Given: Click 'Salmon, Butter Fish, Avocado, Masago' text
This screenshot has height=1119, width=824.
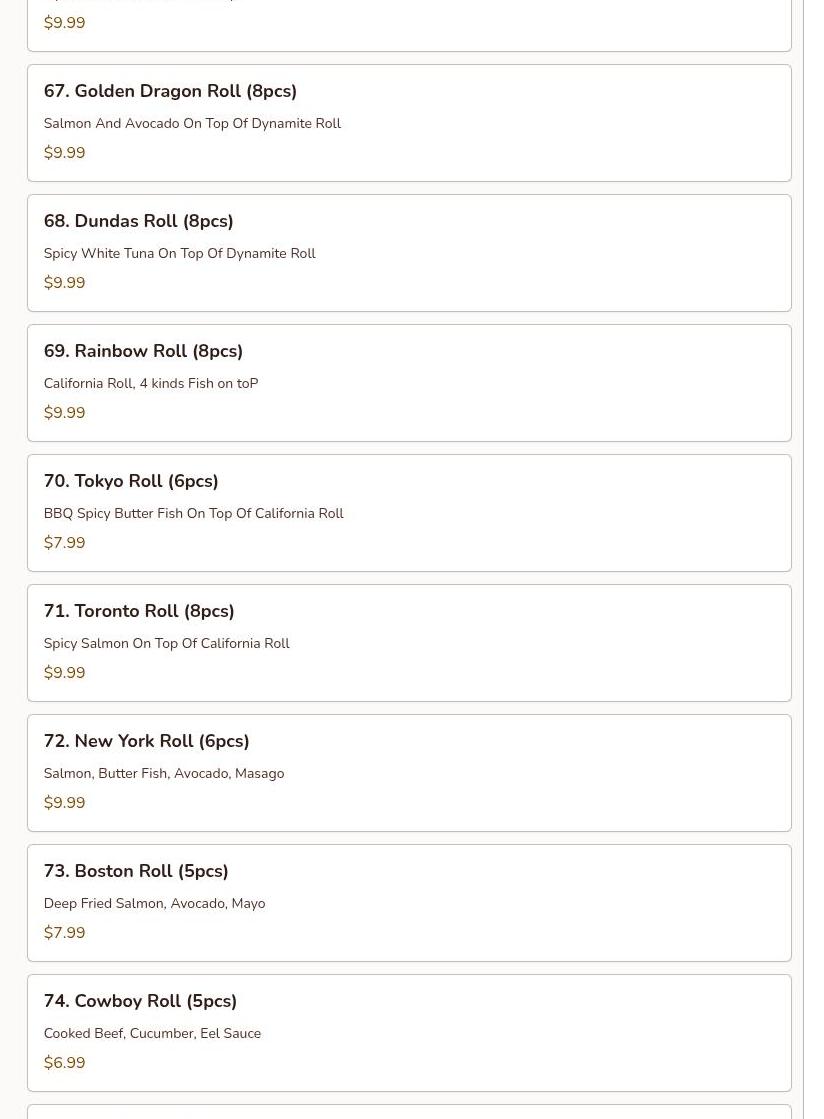Looking at the screenshot, I should (163, 773).
